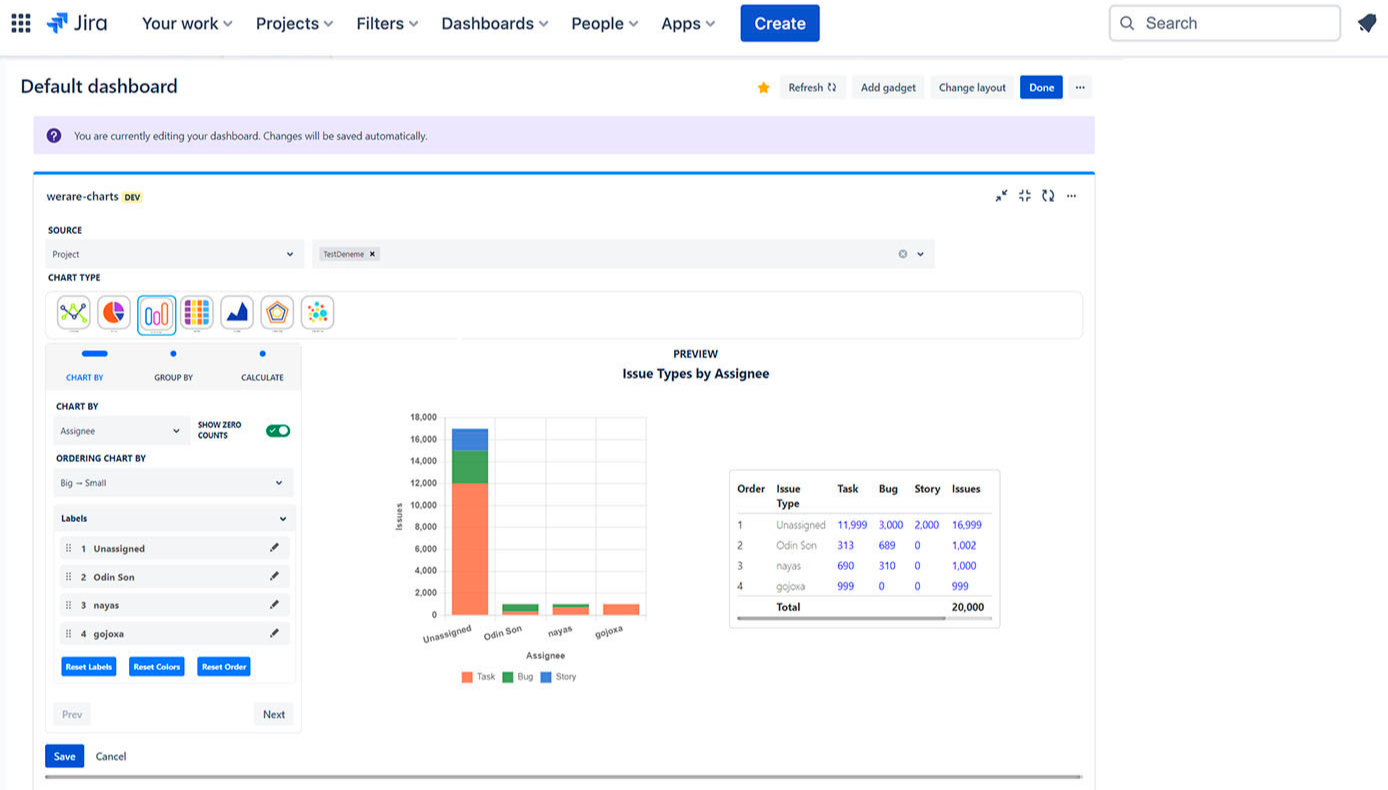Open the Ordering Chart By dropdown
This screenshot has width=1388, height=790.
pos(172,483)
